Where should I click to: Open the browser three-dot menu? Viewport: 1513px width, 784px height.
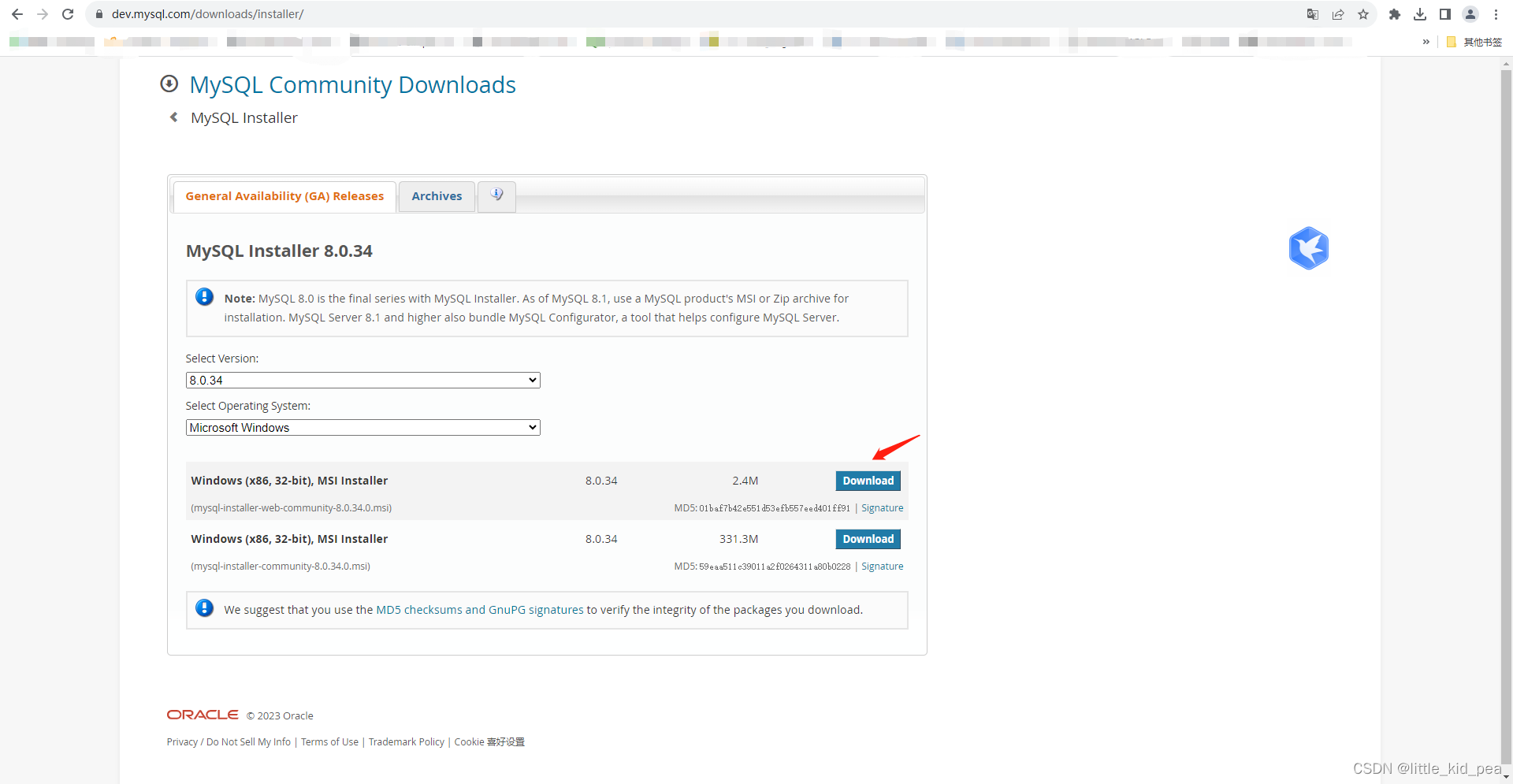tap(1496, 14)
